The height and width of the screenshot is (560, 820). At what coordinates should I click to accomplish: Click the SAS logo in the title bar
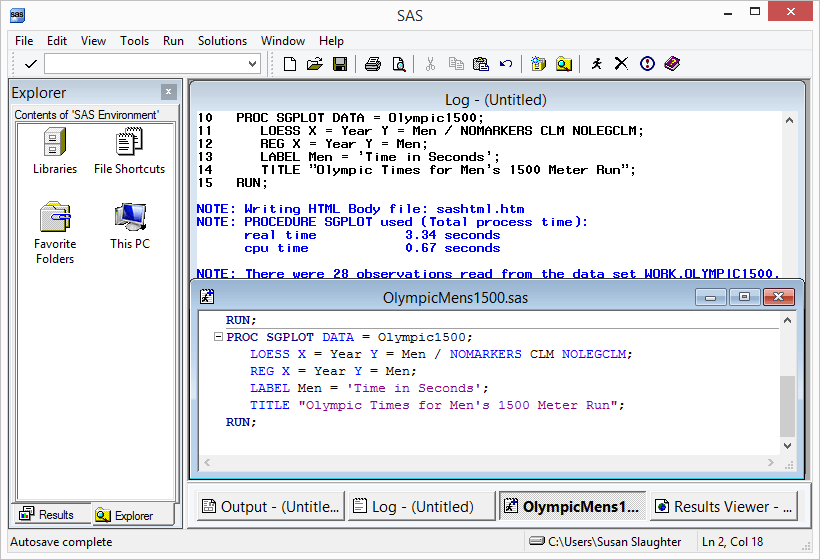[x=17, y=15]
